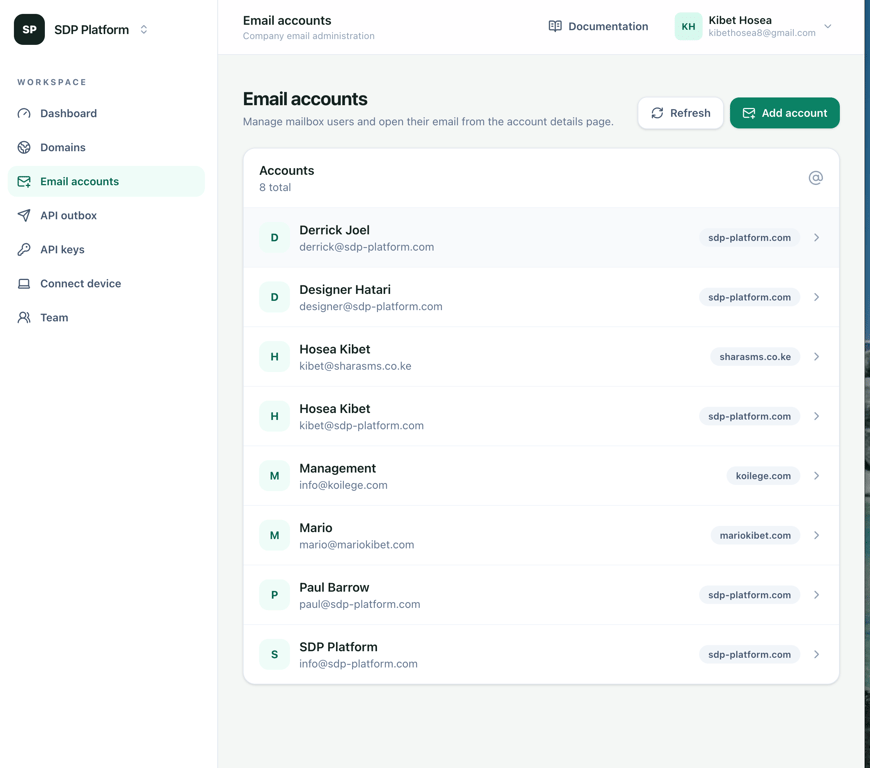
Task: Click Derrick Joel's D avatar
Action: [274, 238]
